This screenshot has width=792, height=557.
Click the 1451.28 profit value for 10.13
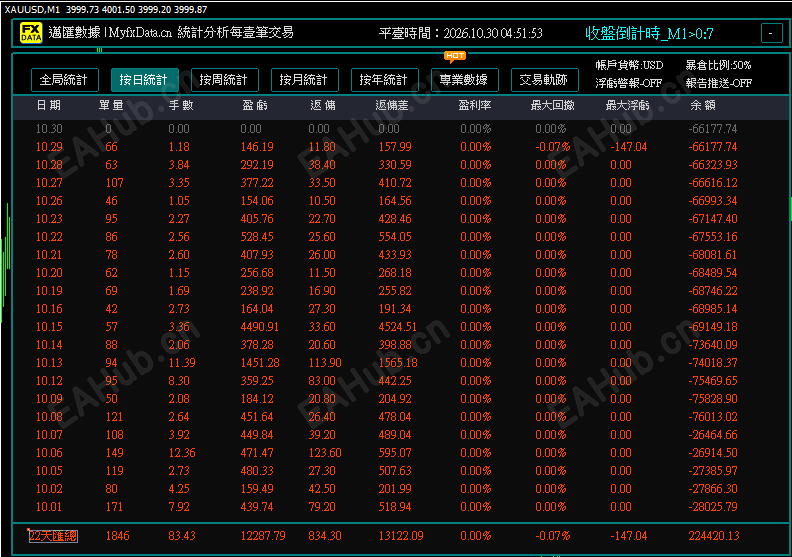pos(260,363)
